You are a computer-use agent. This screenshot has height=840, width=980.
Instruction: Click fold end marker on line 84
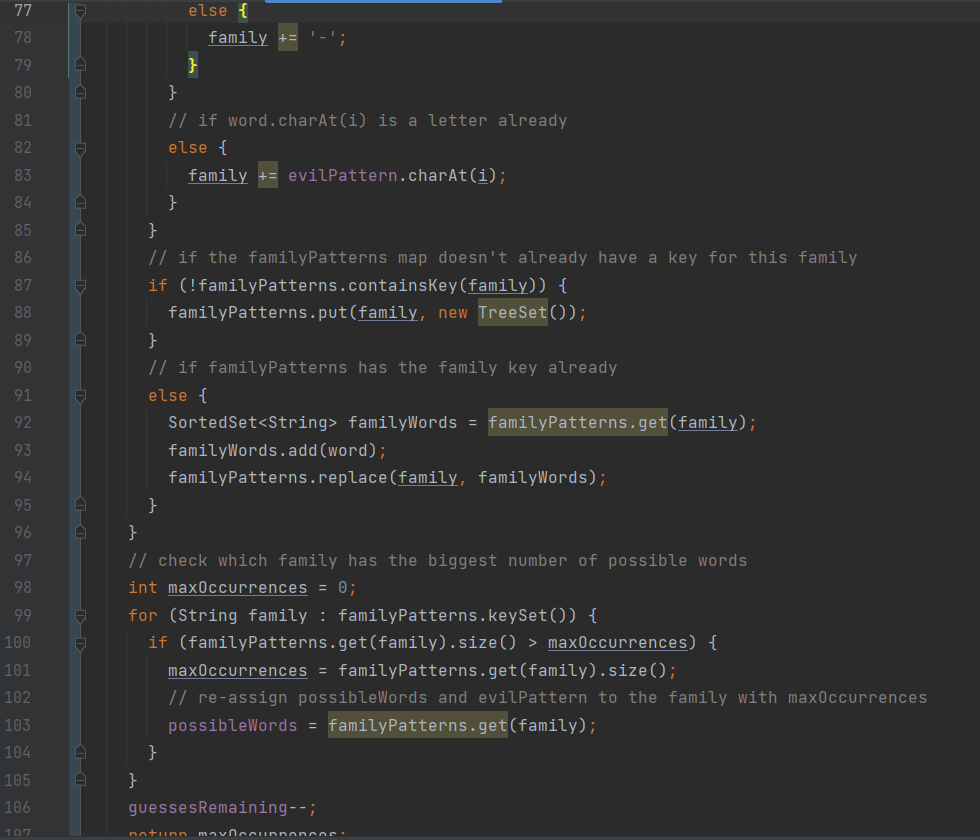click(x=81, y=203)
